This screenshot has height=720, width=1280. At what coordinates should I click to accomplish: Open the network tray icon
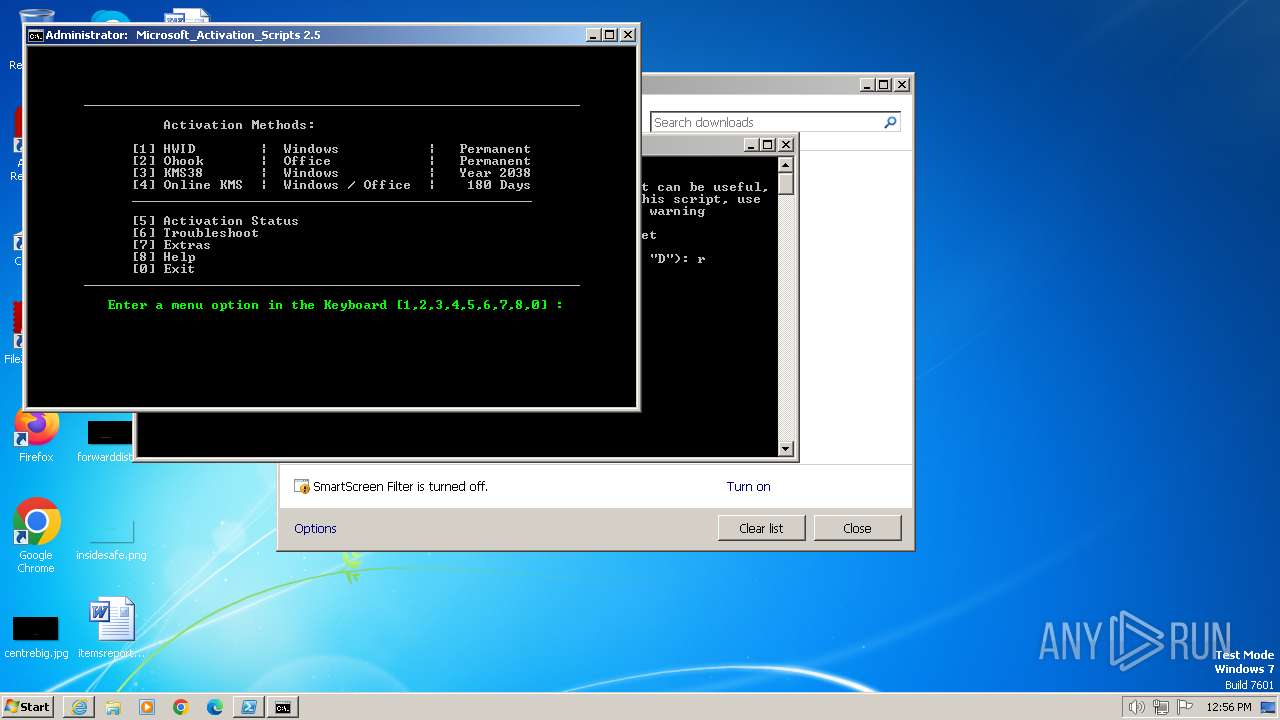(1161, 707)
